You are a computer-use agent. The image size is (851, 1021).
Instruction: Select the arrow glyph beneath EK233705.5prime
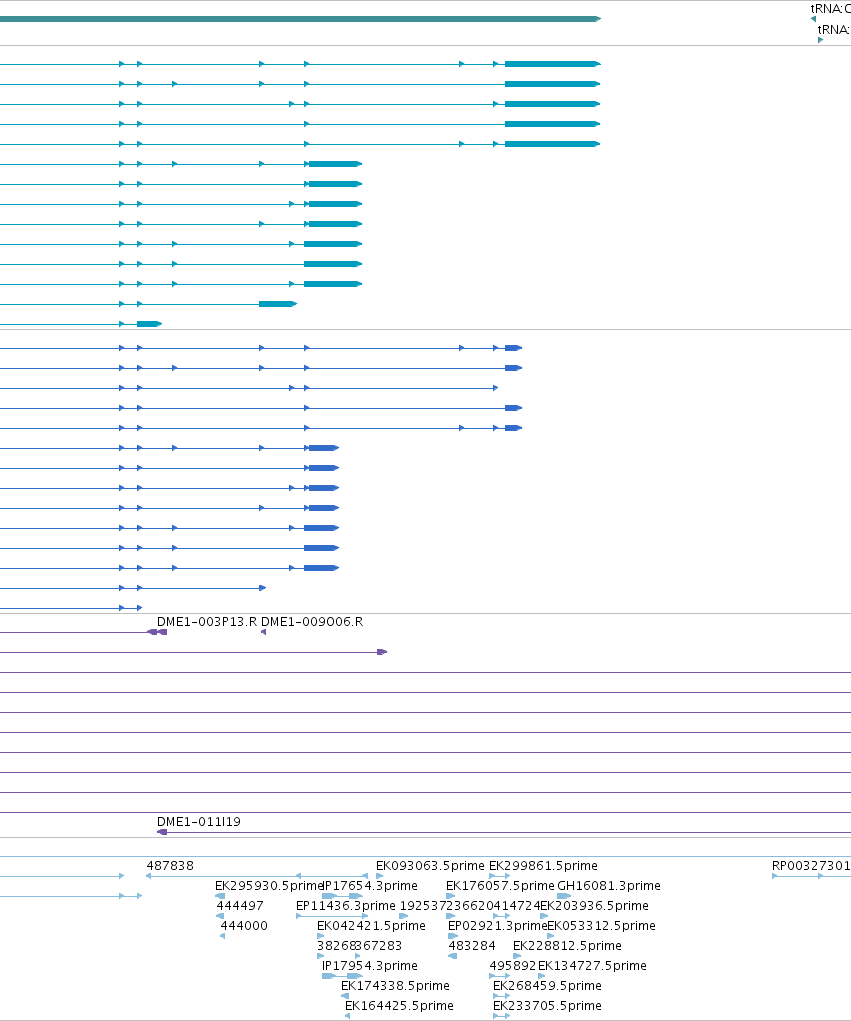point(501,1016)
